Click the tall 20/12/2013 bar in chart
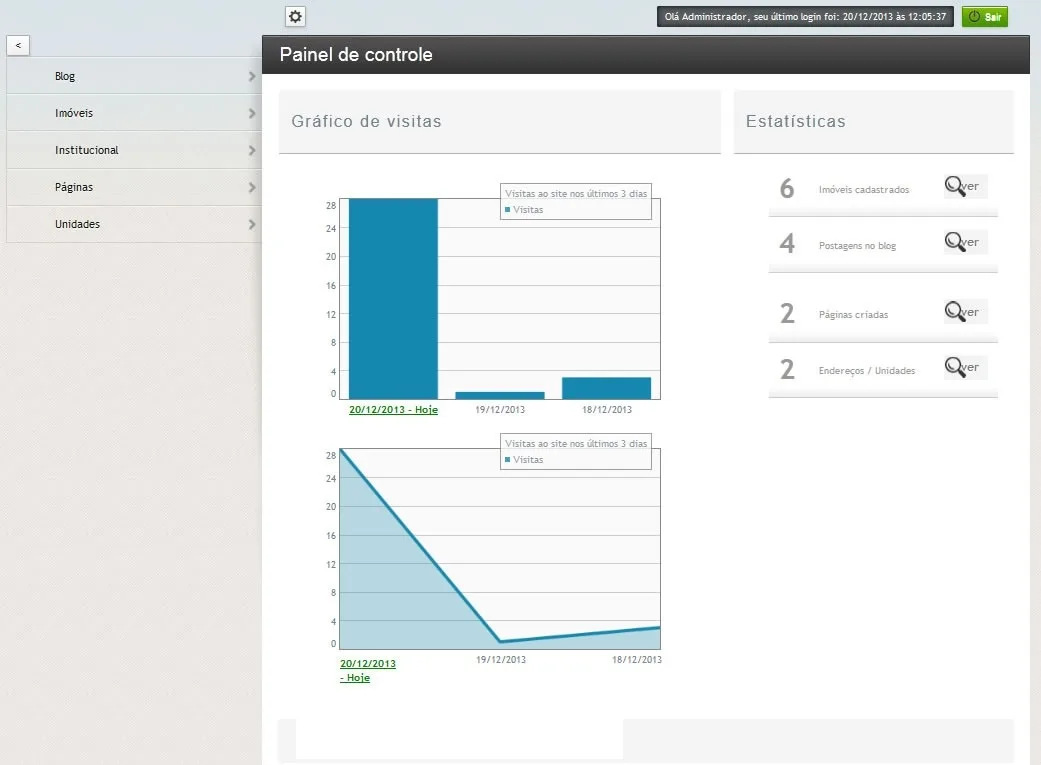The height and width of the screenshot is (765, 1041). coord(393,298)
